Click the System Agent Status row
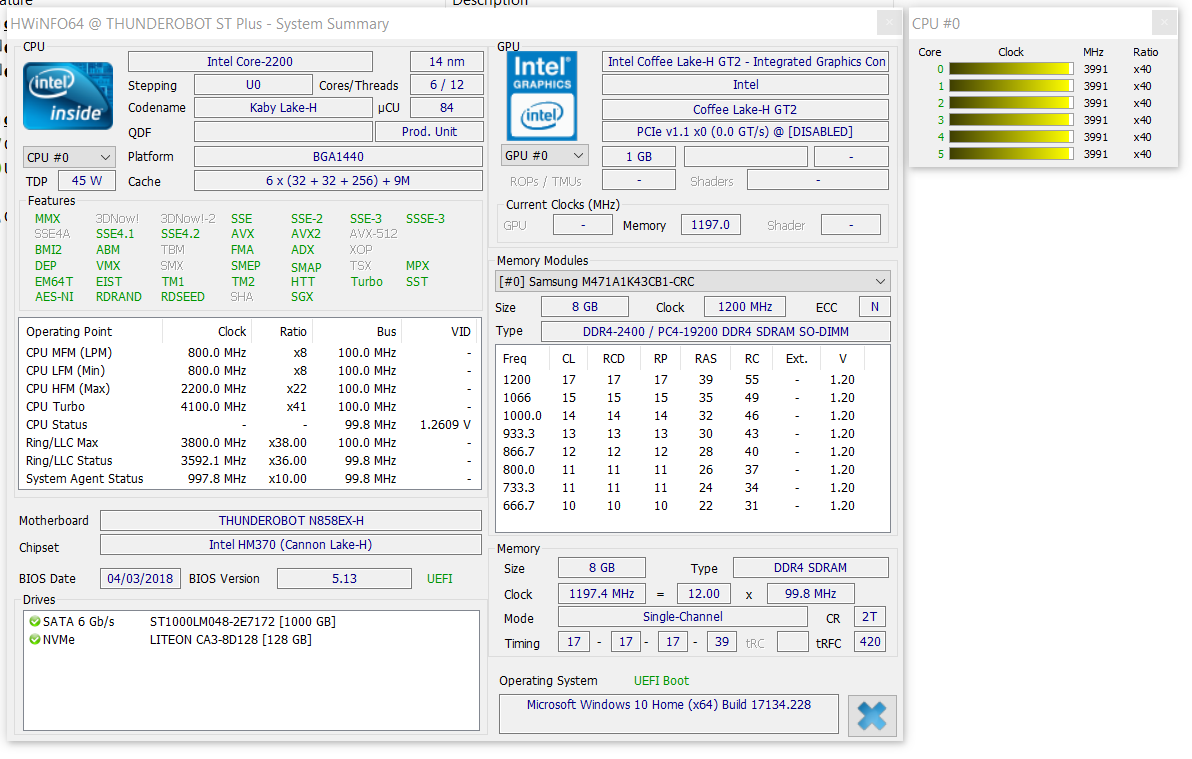Viewport: 1192px width, 759px height. (249, 479)
